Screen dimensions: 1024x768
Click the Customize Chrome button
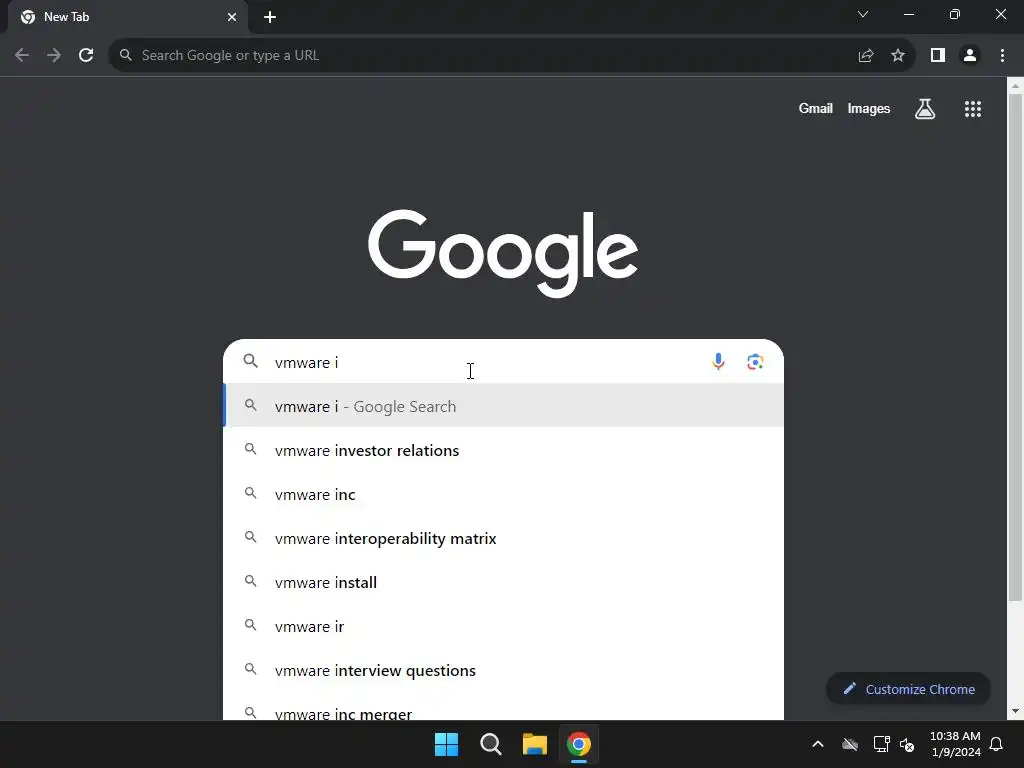908,690
